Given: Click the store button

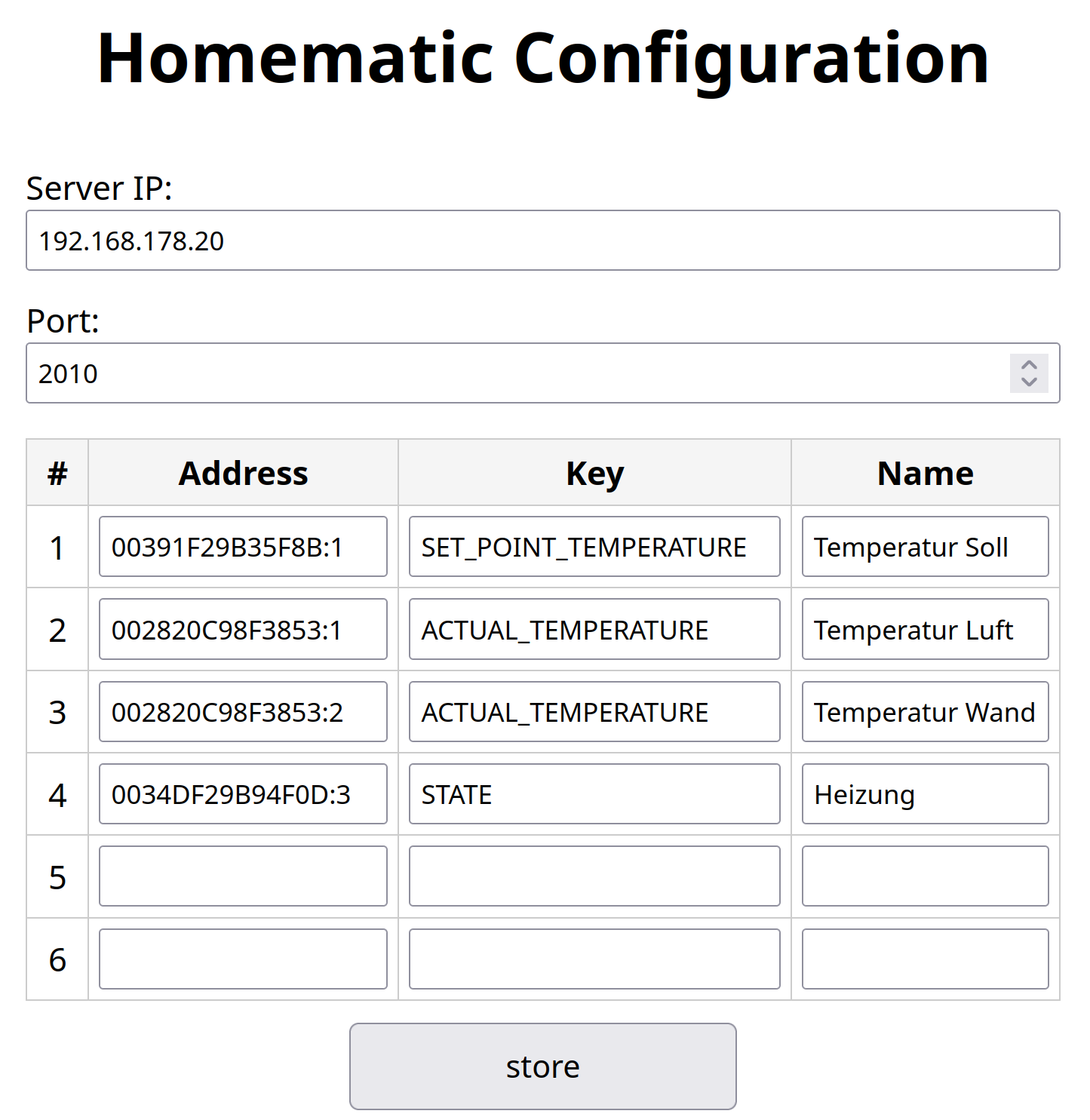Looking at the screenshot, I should click(x=542, y=1066).
